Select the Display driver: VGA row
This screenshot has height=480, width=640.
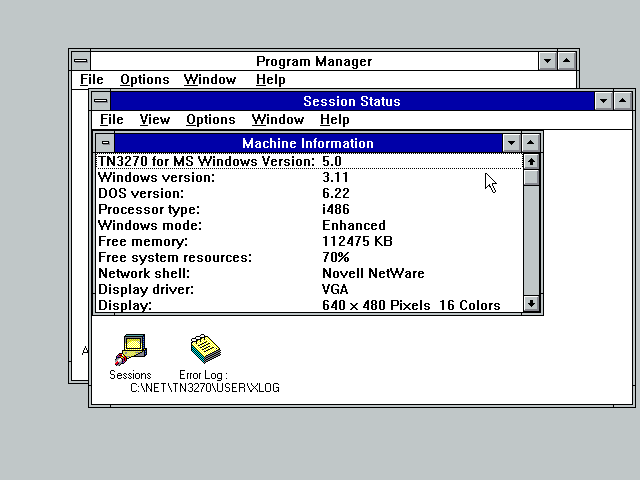coord(309,289)
